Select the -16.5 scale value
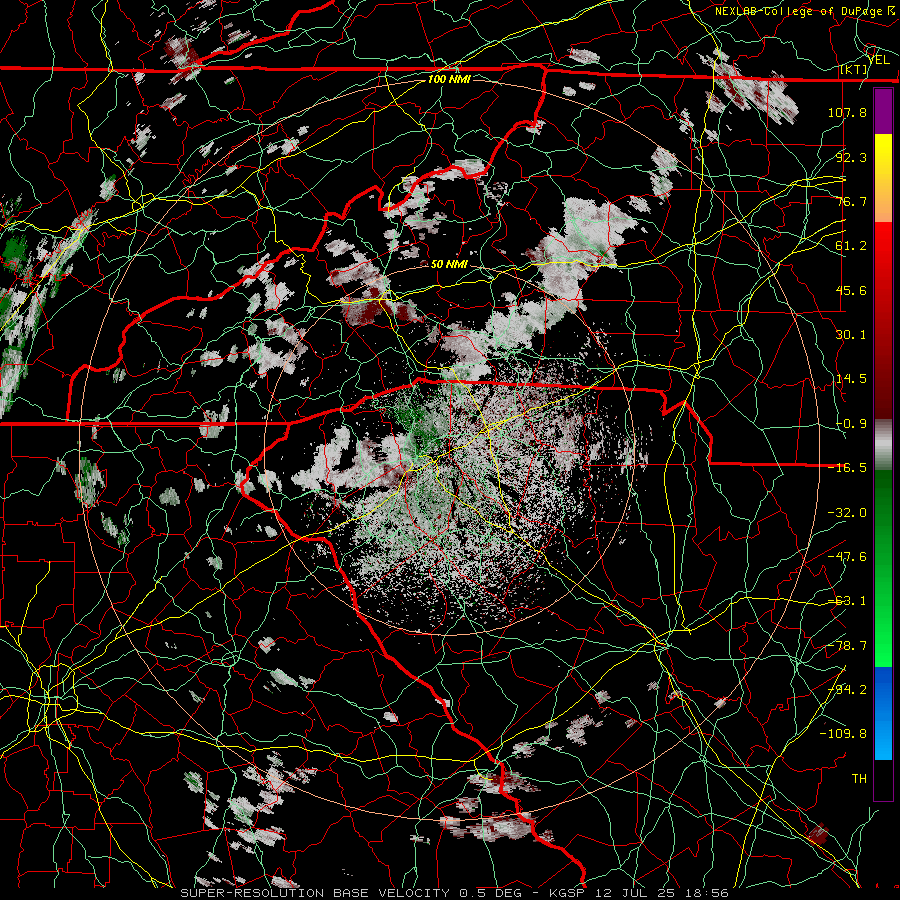Image resolution: width=900 pixels, height=900 pixels. coord(847,468)
